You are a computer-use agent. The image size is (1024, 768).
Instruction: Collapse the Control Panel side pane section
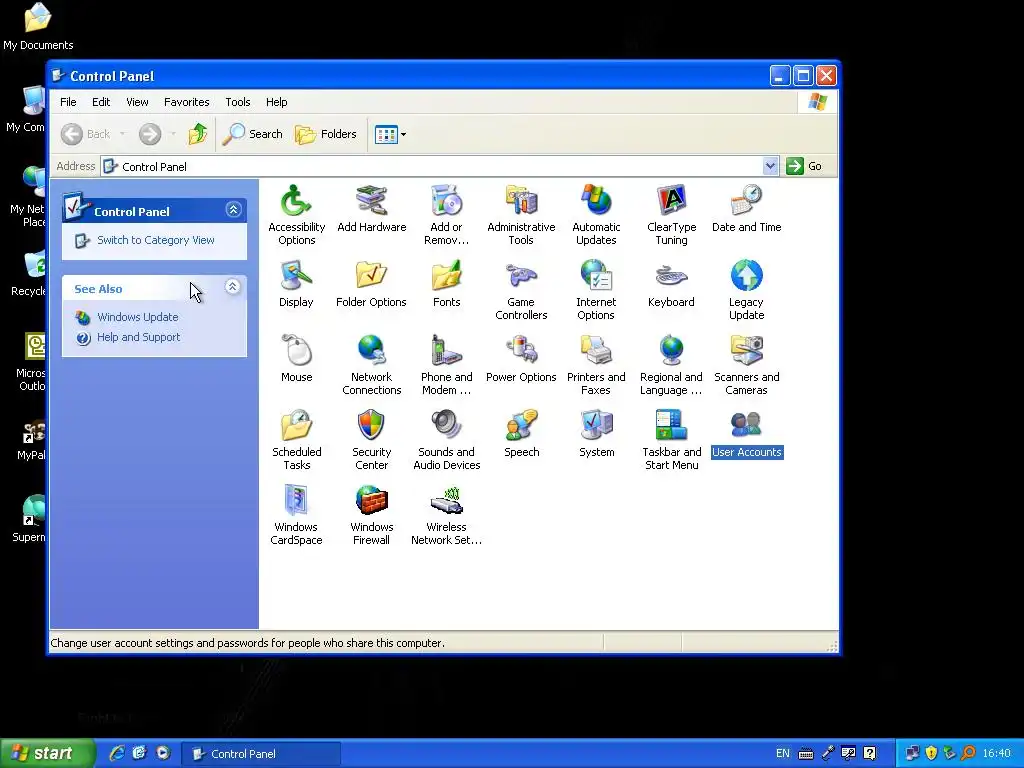tap(233, 210)
